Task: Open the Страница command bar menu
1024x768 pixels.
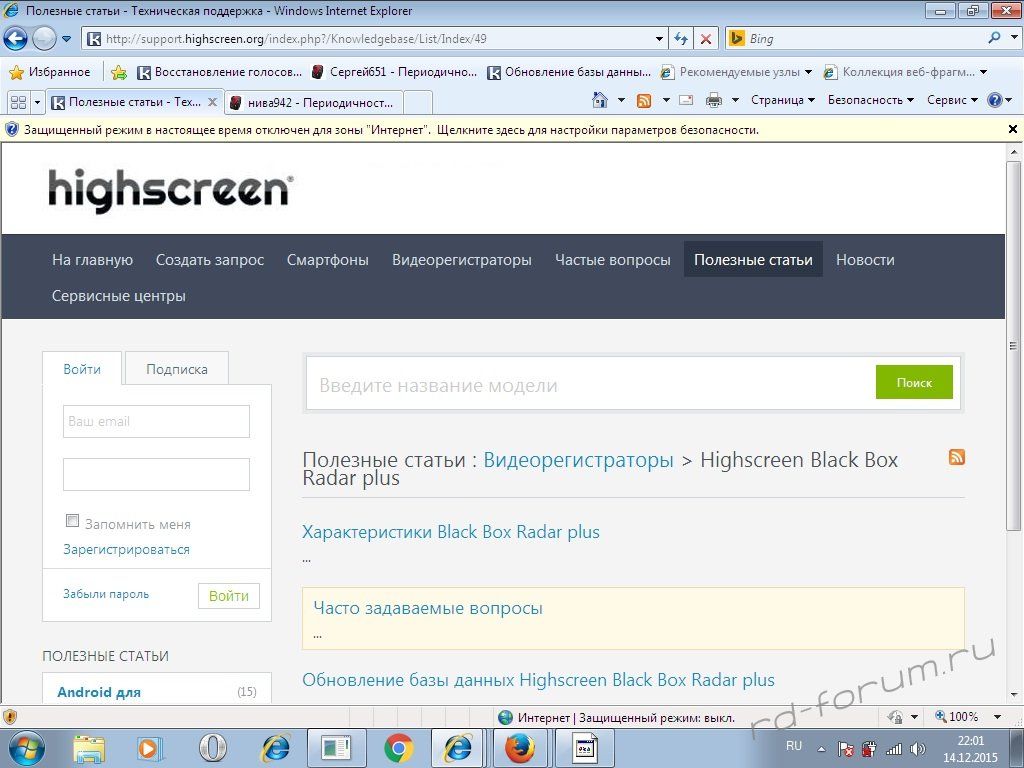Action: (782, 100)
